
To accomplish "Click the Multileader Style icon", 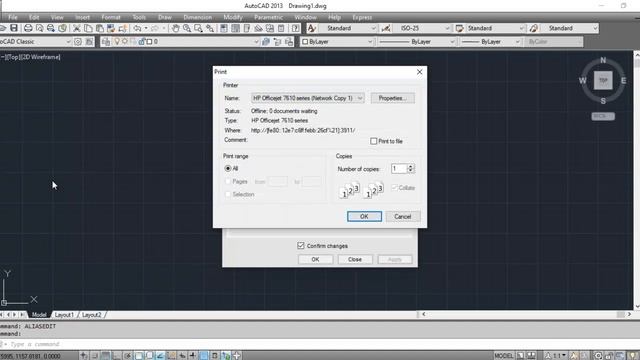I will [533, 28].
